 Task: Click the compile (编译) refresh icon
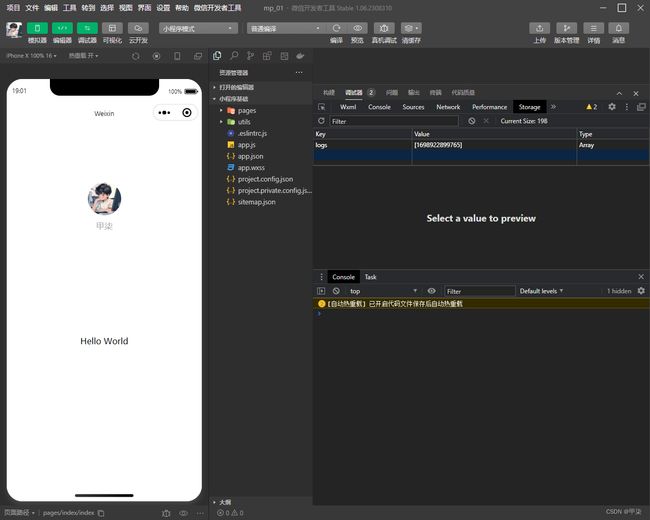tap(336, 28)
